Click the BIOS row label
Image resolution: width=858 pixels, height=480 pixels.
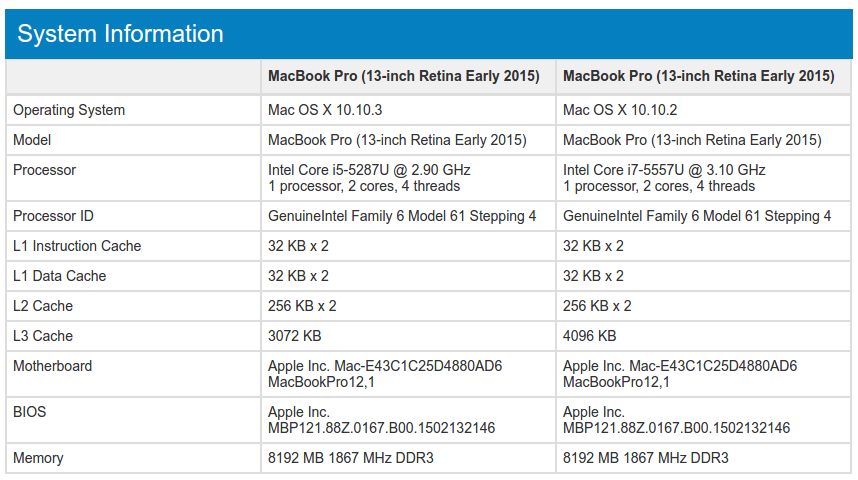30,412
